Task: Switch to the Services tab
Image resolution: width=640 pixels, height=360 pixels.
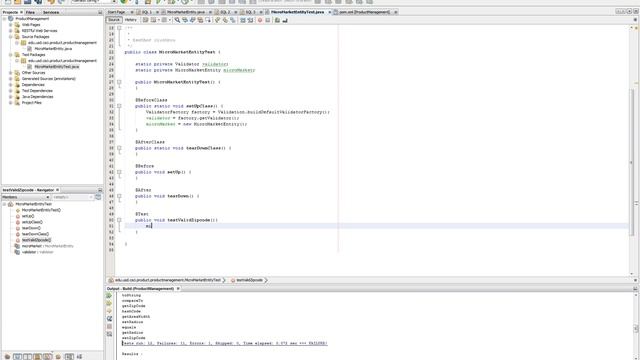Action: (x=51, y=12)
